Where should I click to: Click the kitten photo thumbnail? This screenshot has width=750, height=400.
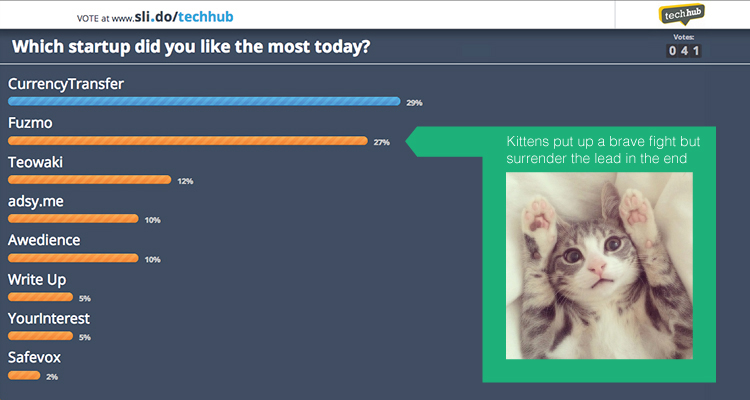599,266
